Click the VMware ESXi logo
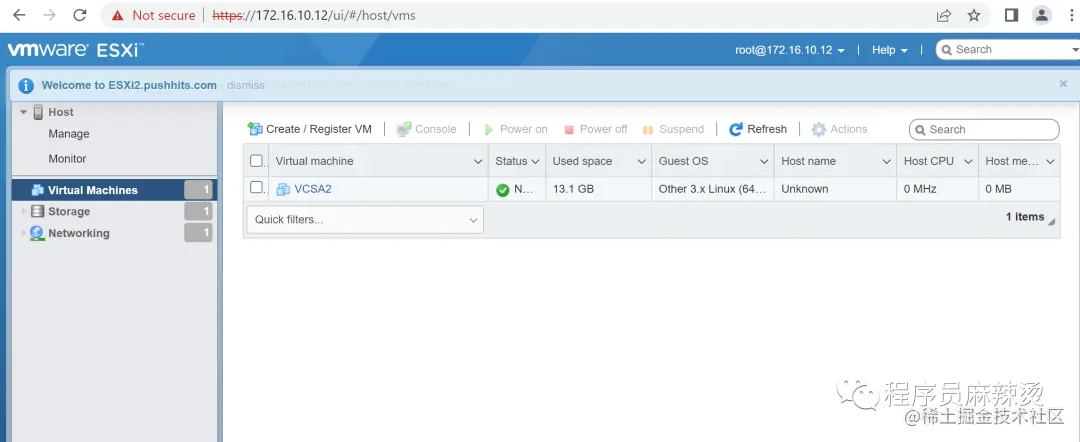 click(x=74, y=50)
